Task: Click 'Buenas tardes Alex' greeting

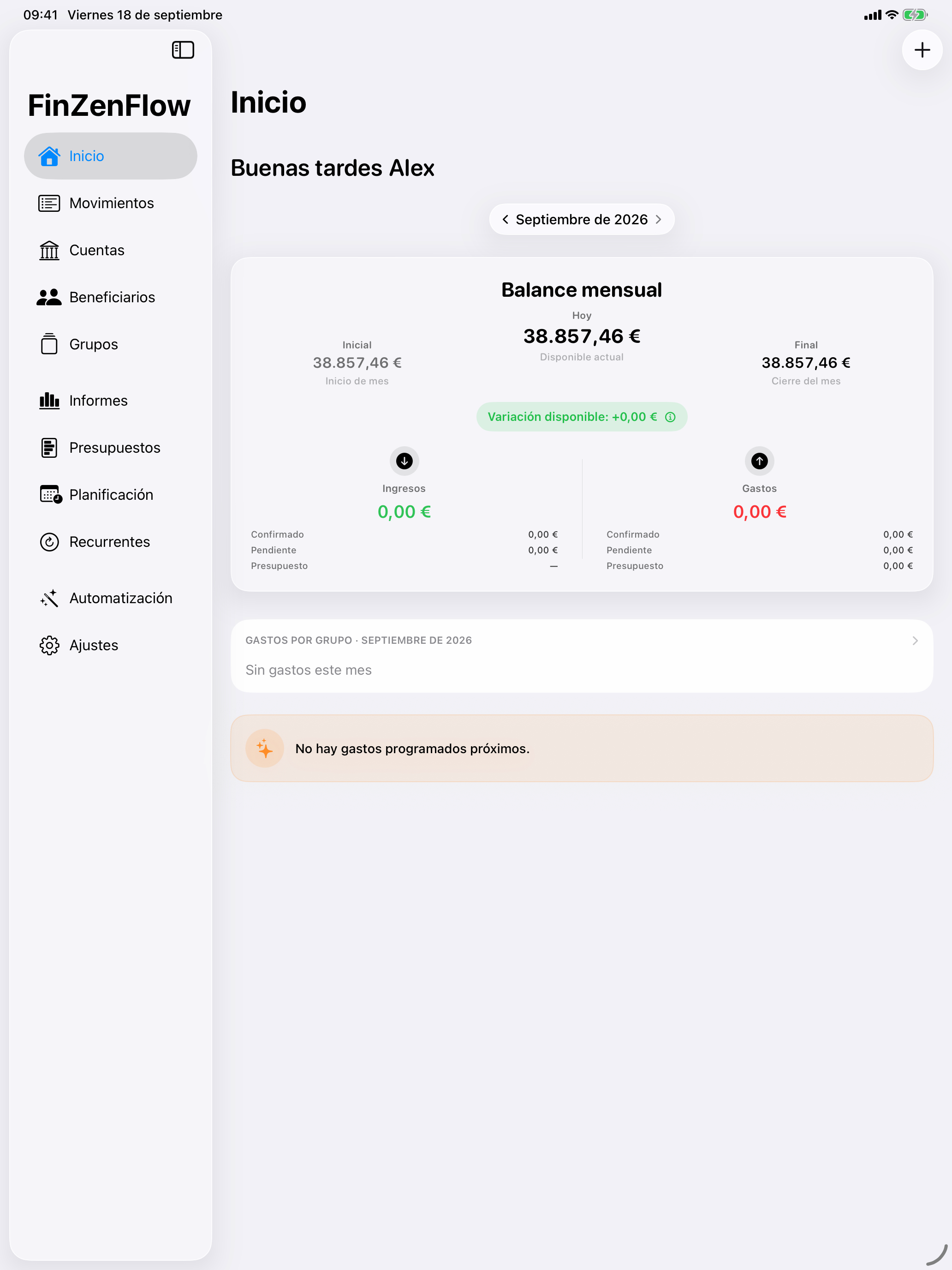Action: point(332,168)
